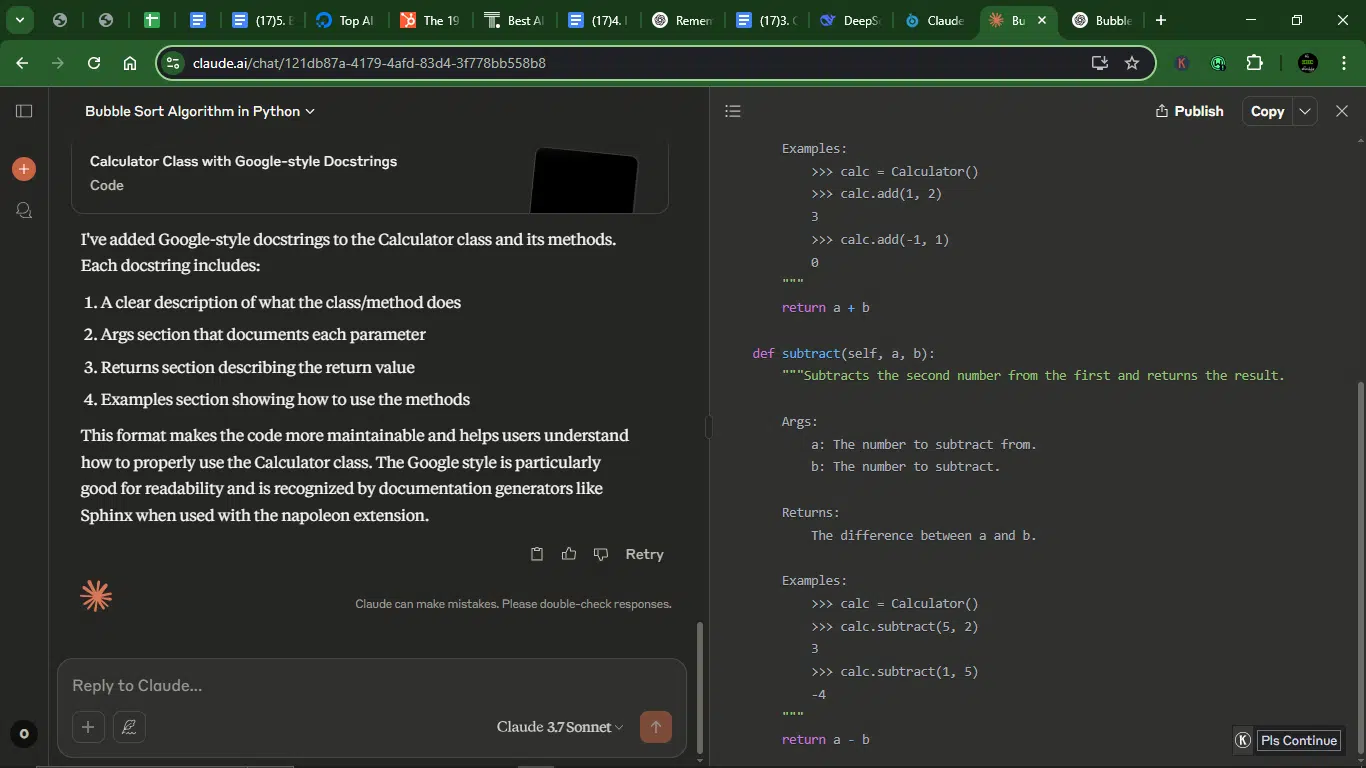Open the Chrome three-dot menu
Image resolution: width=1366 pixels, height=768 pixels.
[1342, 63]
